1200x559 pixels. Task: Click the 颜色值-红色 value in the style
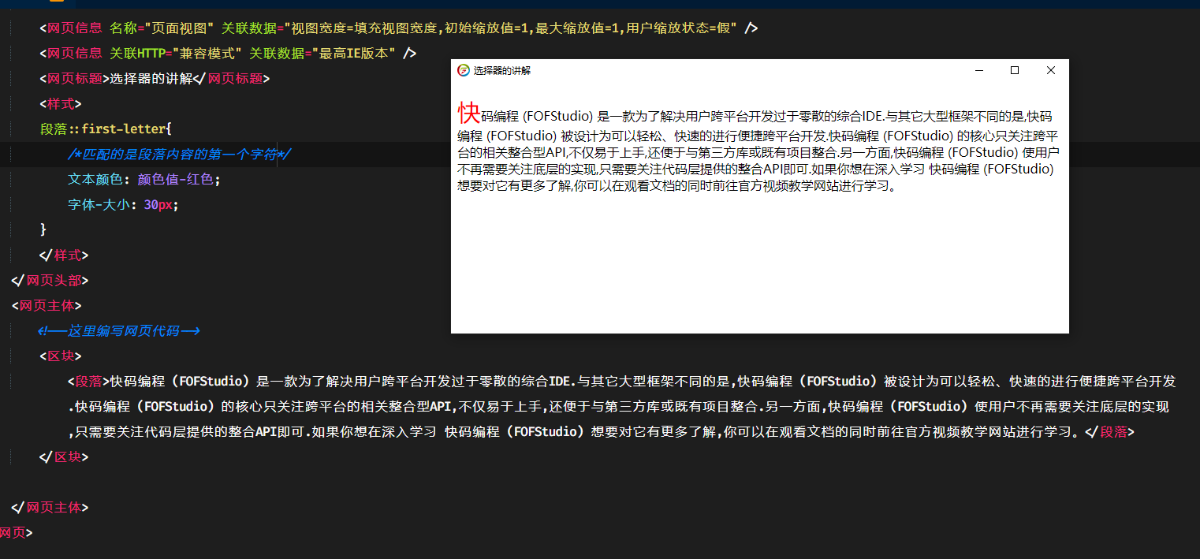point(174,179)
